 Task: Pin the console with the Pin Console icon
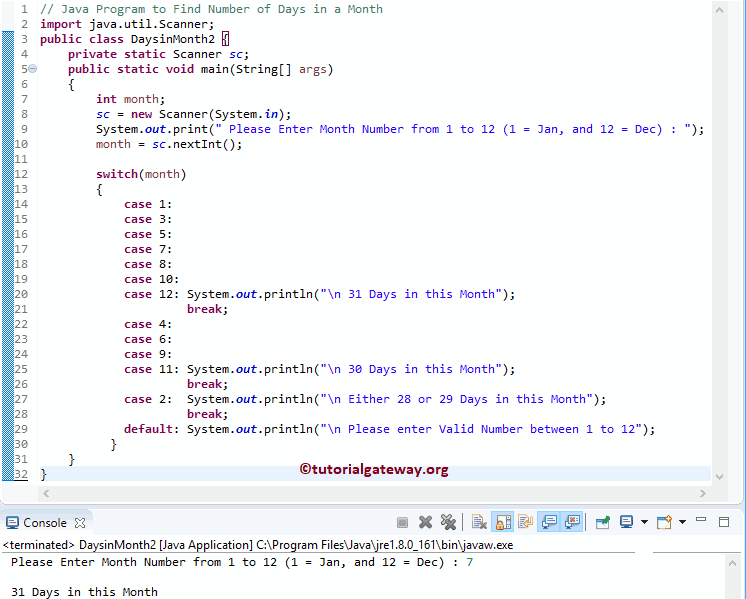[603, 522]
